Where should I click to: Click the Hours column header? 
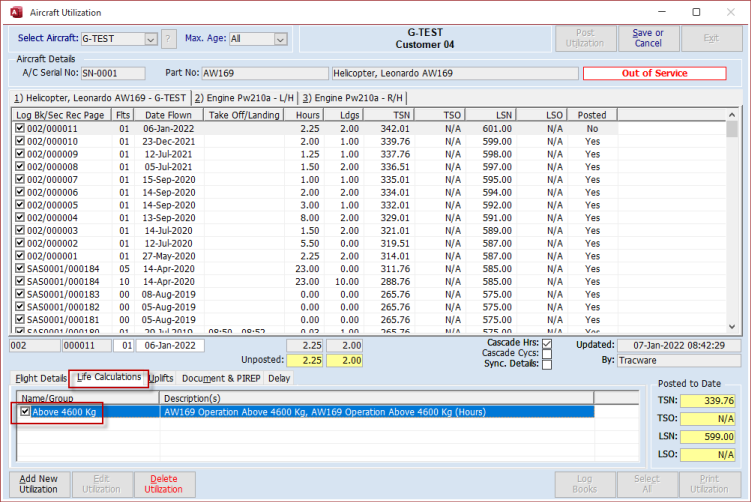click(305, 115)
